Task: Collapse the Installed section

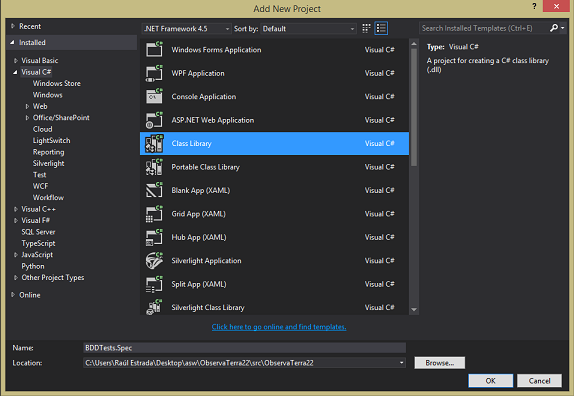Action: coord(12,42)
